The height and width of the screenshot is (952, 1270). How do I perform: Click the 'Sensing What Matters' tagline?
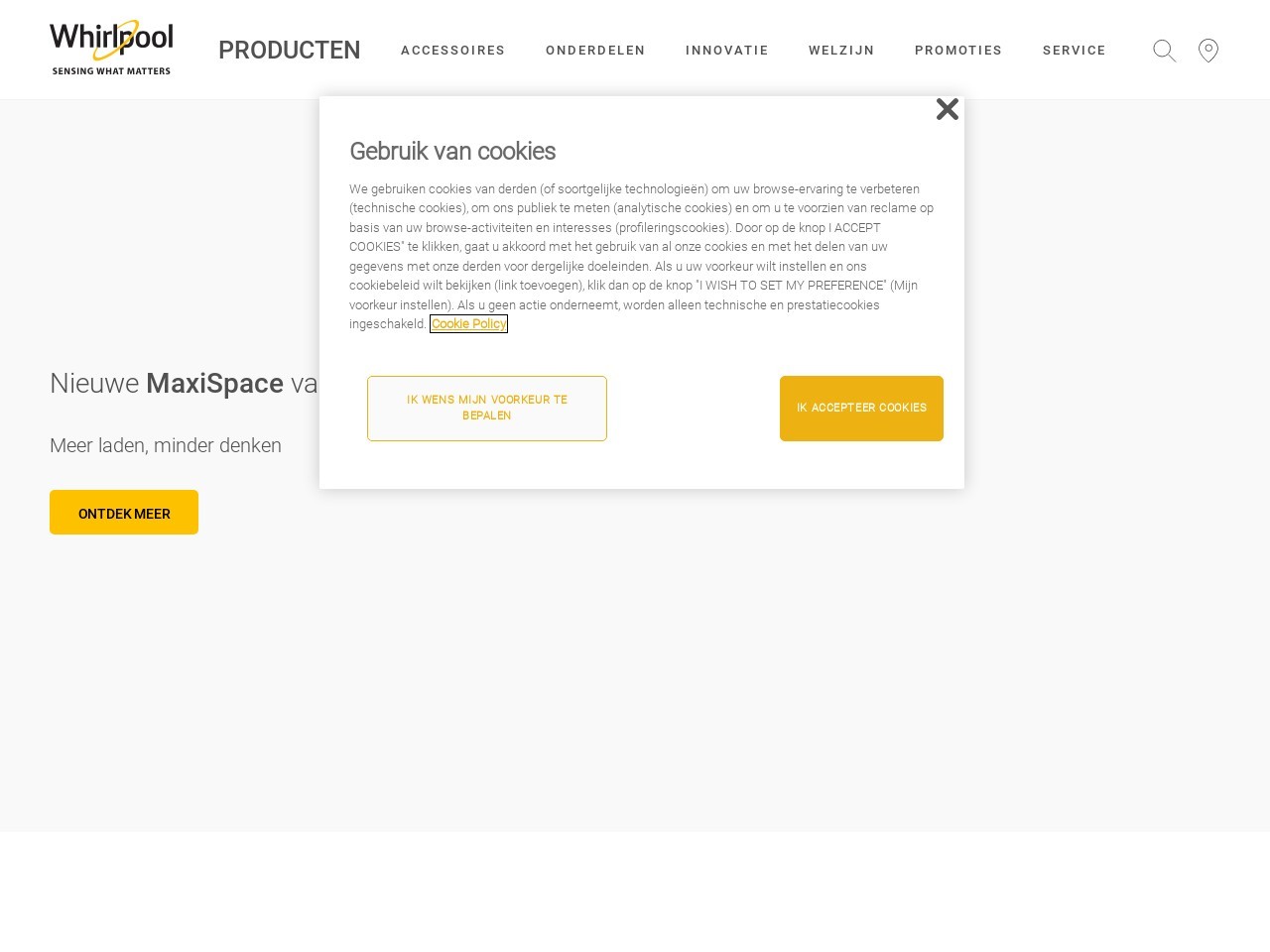tap(111, 71)
